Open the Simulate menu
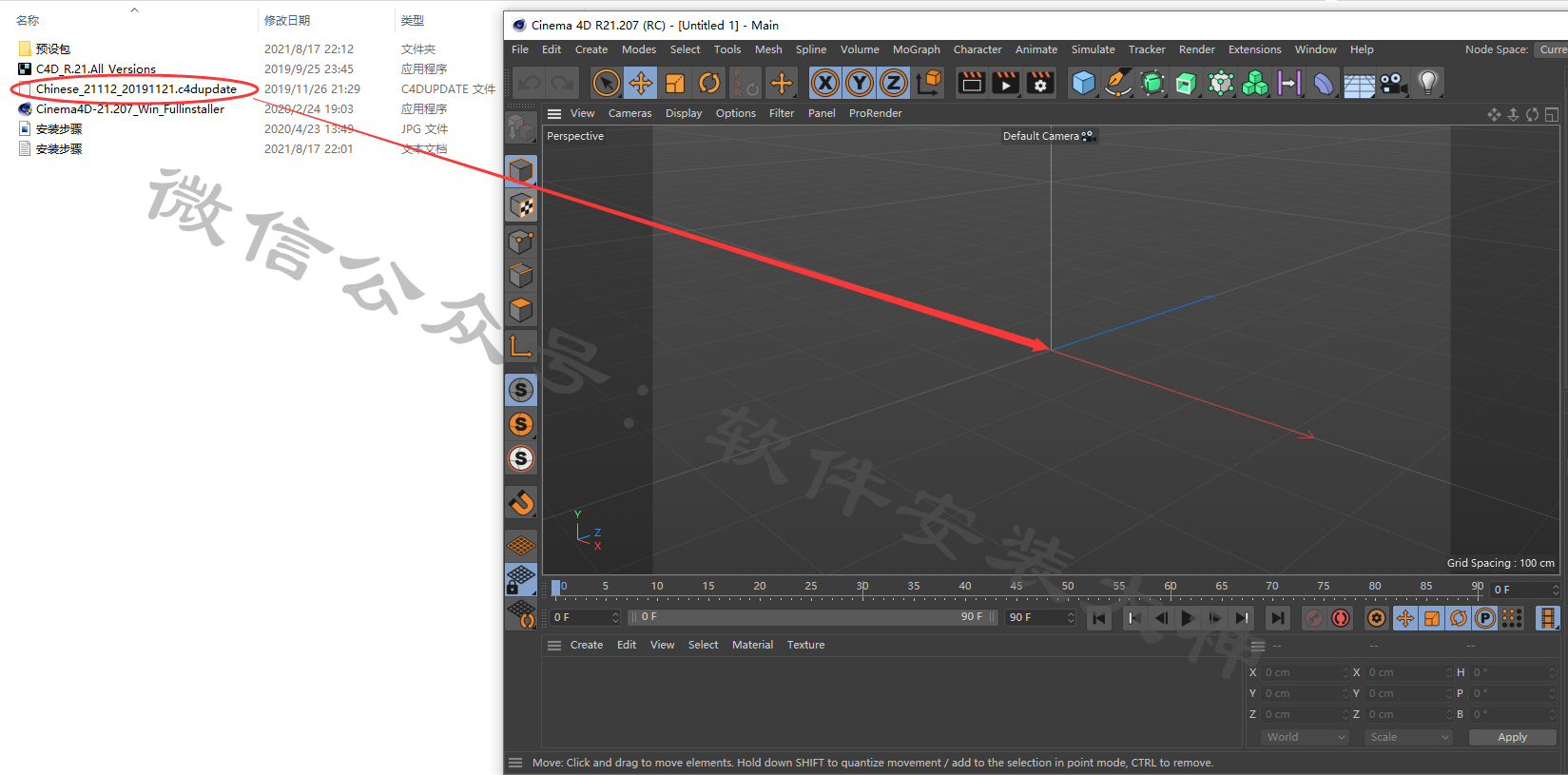 point(1094,49)
